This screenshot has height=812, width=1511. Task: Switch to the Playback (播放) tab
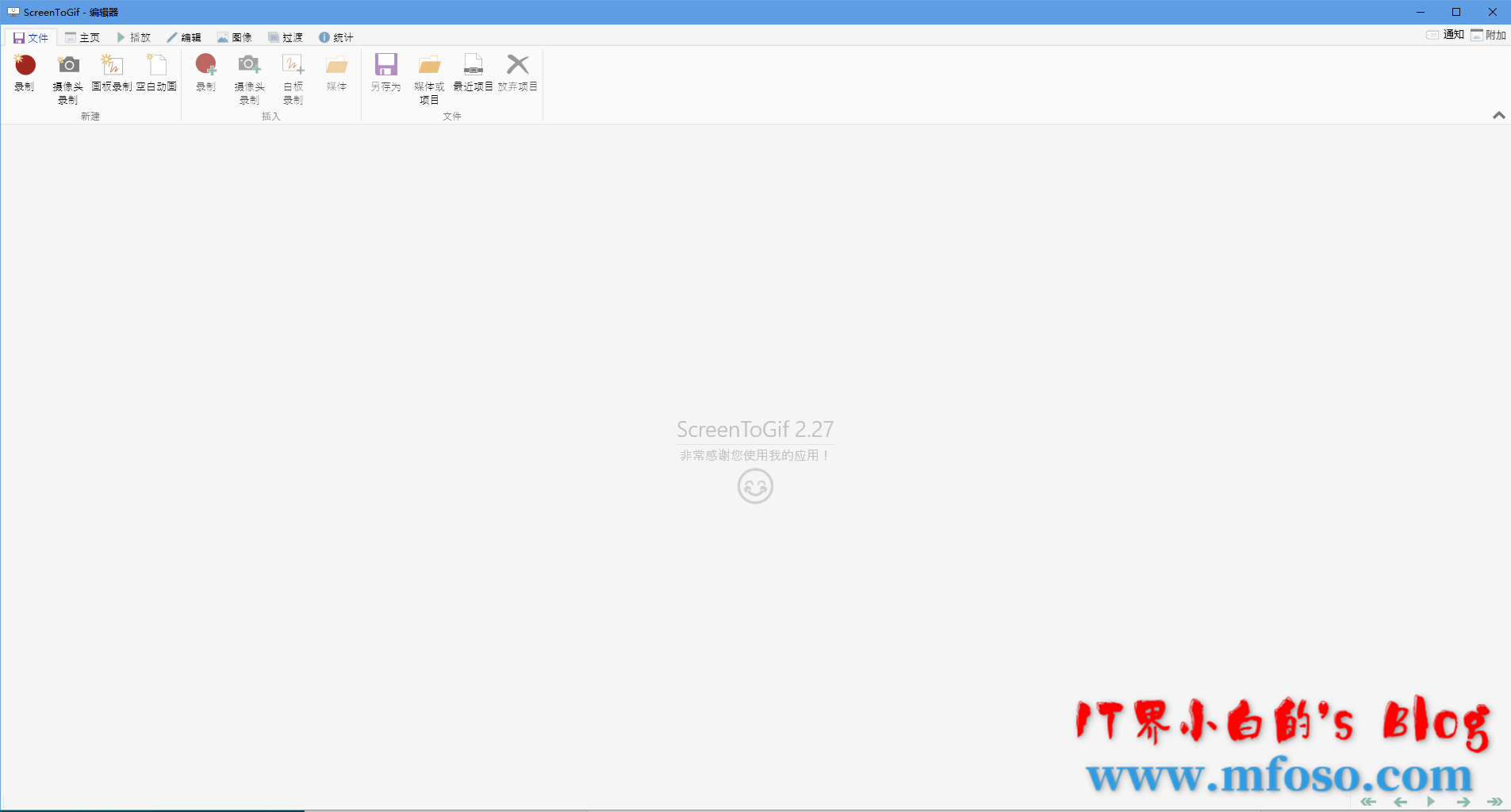tap(133, 37)
